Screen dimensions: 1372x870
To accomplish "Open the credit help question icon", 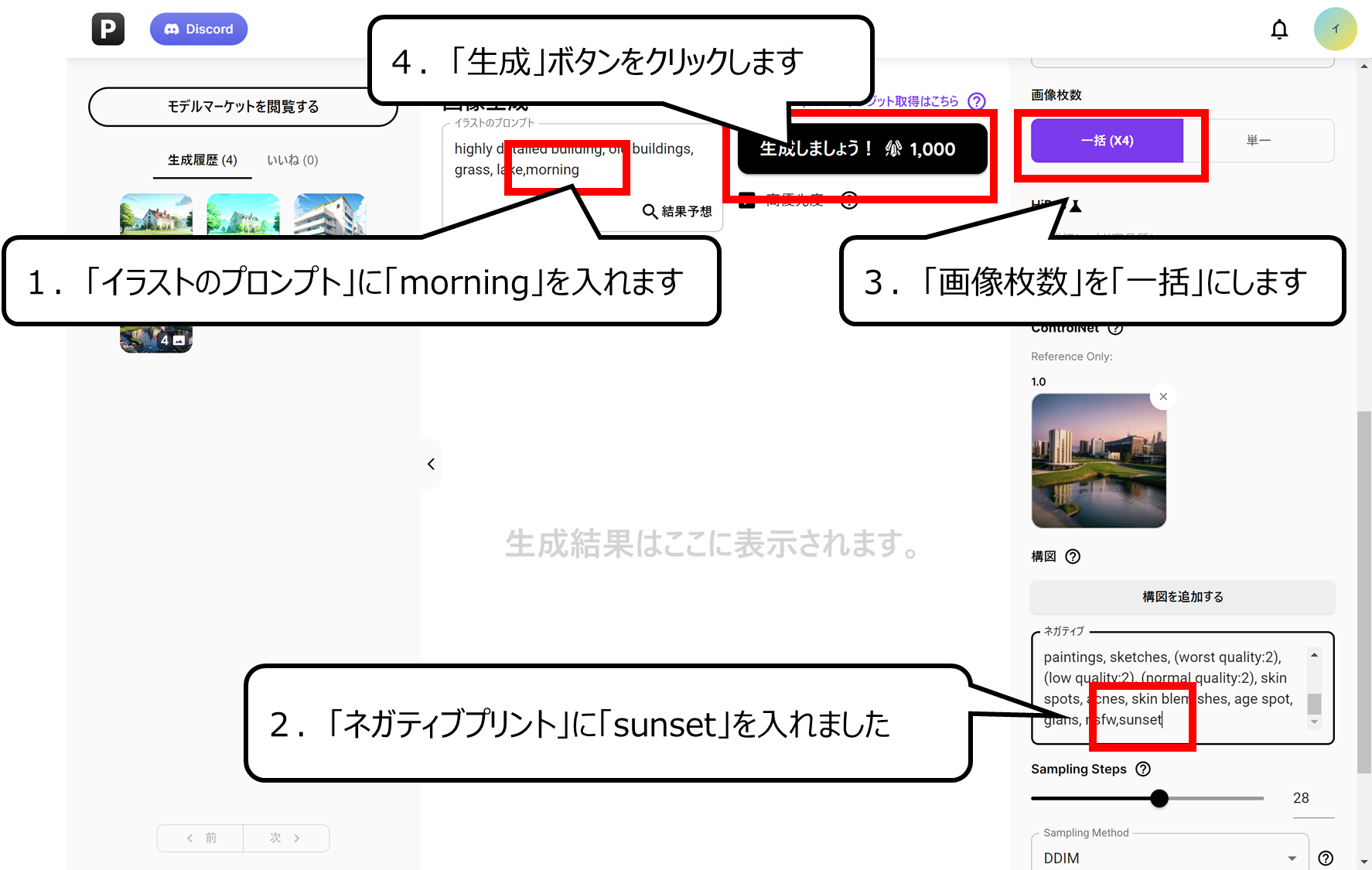I will pyautogui.click(x=977, y=101).
